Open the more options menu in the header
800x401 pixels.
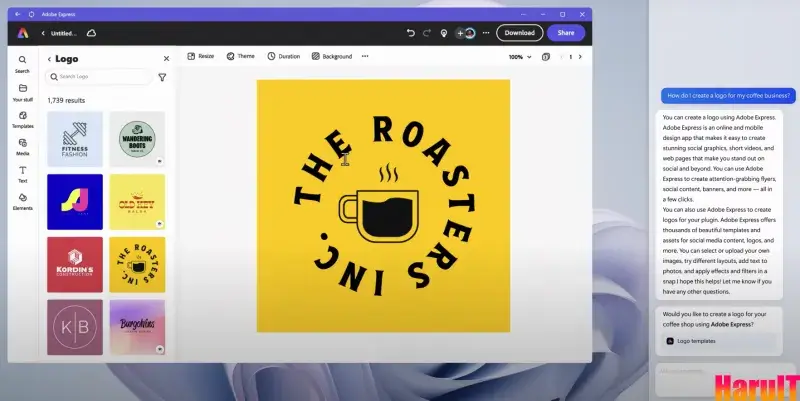[x=486, y=33]
